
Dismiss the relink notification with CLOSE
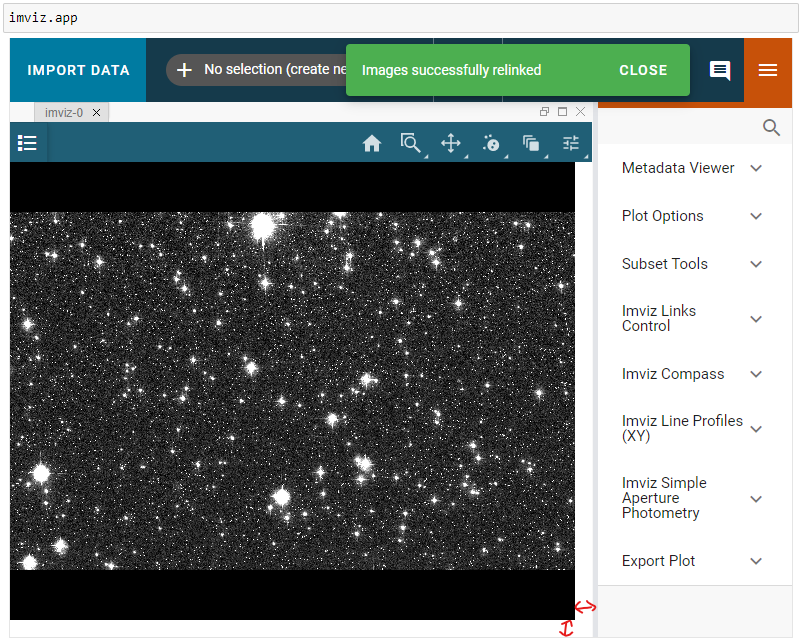(643, 70)
